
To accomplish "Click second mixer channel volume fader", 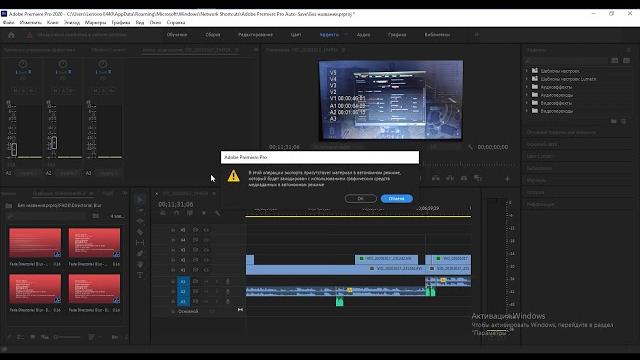I will pos(54,142).
